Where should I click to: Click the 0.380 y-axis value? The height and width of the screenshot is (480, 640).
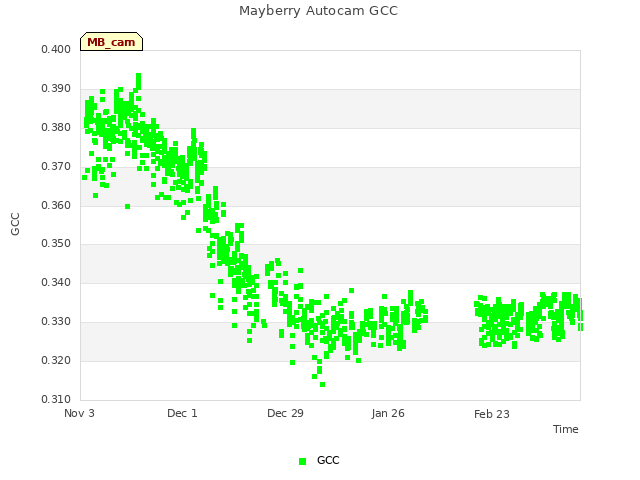pos(56,127)
